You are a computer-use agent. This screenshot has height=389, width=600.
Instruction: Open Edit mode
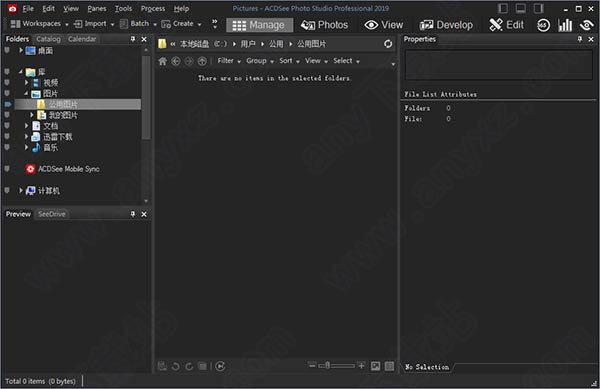(506, 25)
